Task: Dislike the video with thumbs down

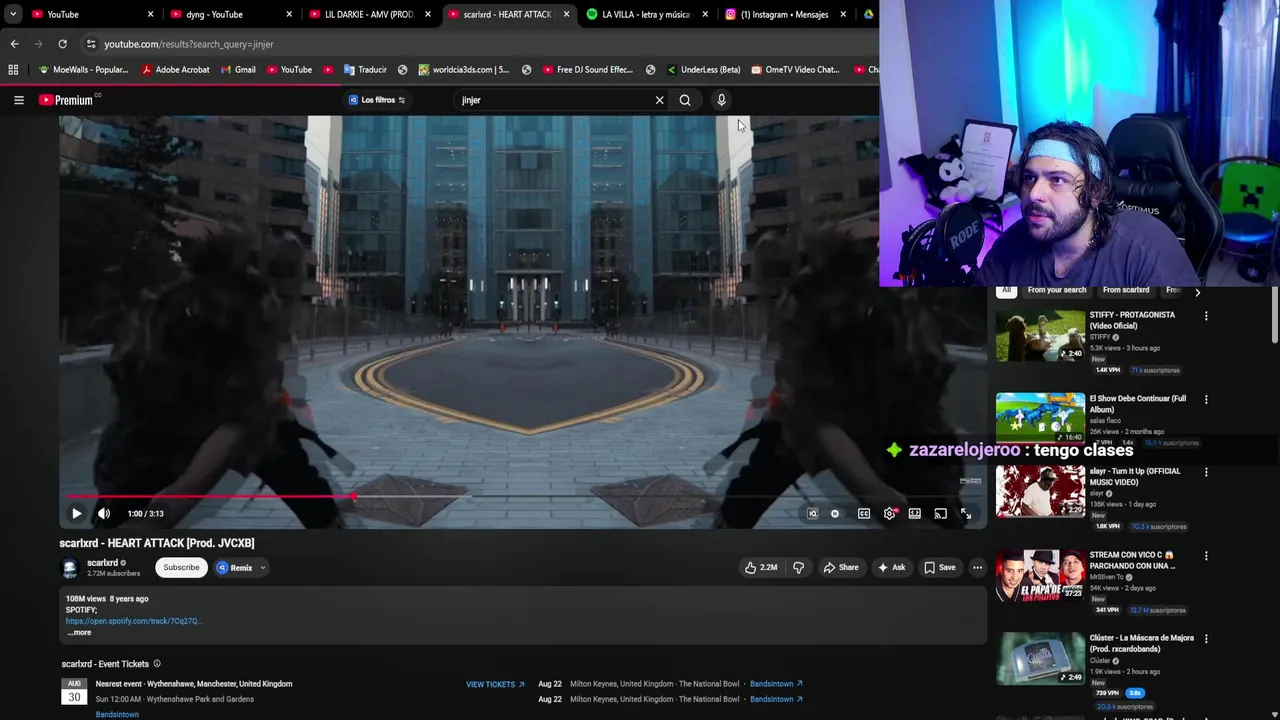Action: tap(798, 568)
